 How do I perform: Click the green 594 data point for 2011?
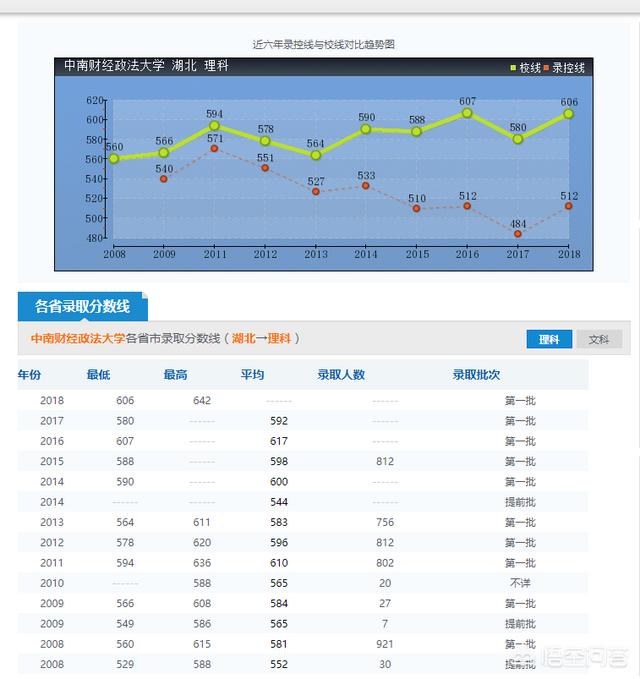(x=214, y=126)
